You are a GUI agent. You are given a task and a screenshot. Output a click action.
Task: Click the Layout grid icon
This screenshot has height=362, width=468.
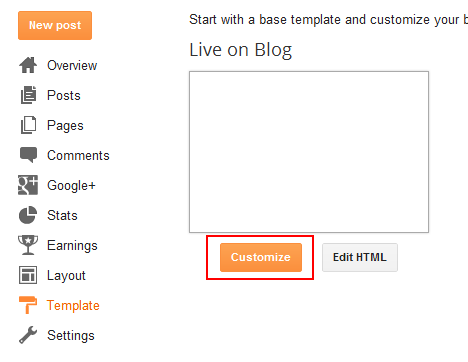click(28, 275)
